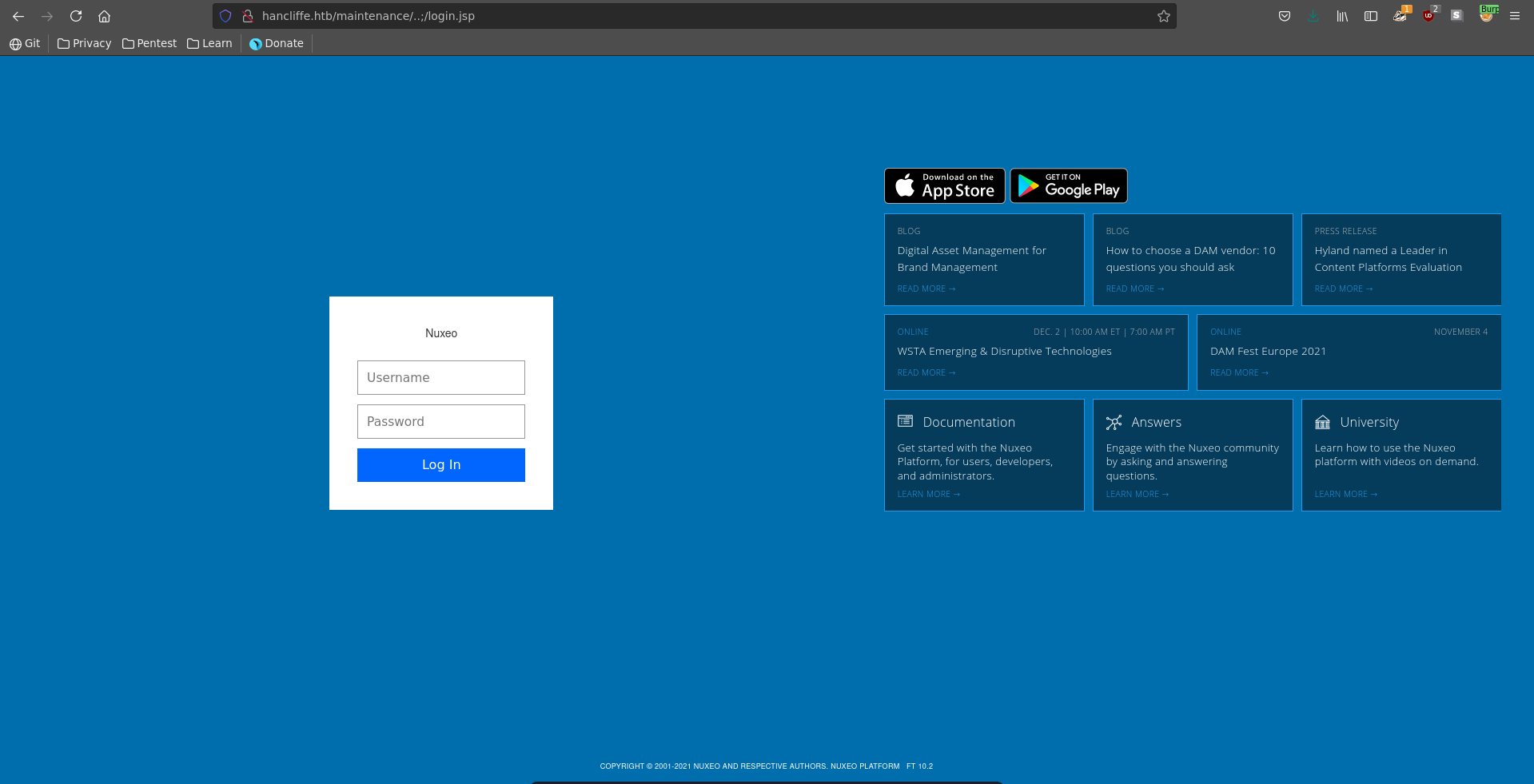The width and height of the screenshot is (1534, 784).
Task: Open the Library bookmarks and history icon
Action: pos(1342,16)
